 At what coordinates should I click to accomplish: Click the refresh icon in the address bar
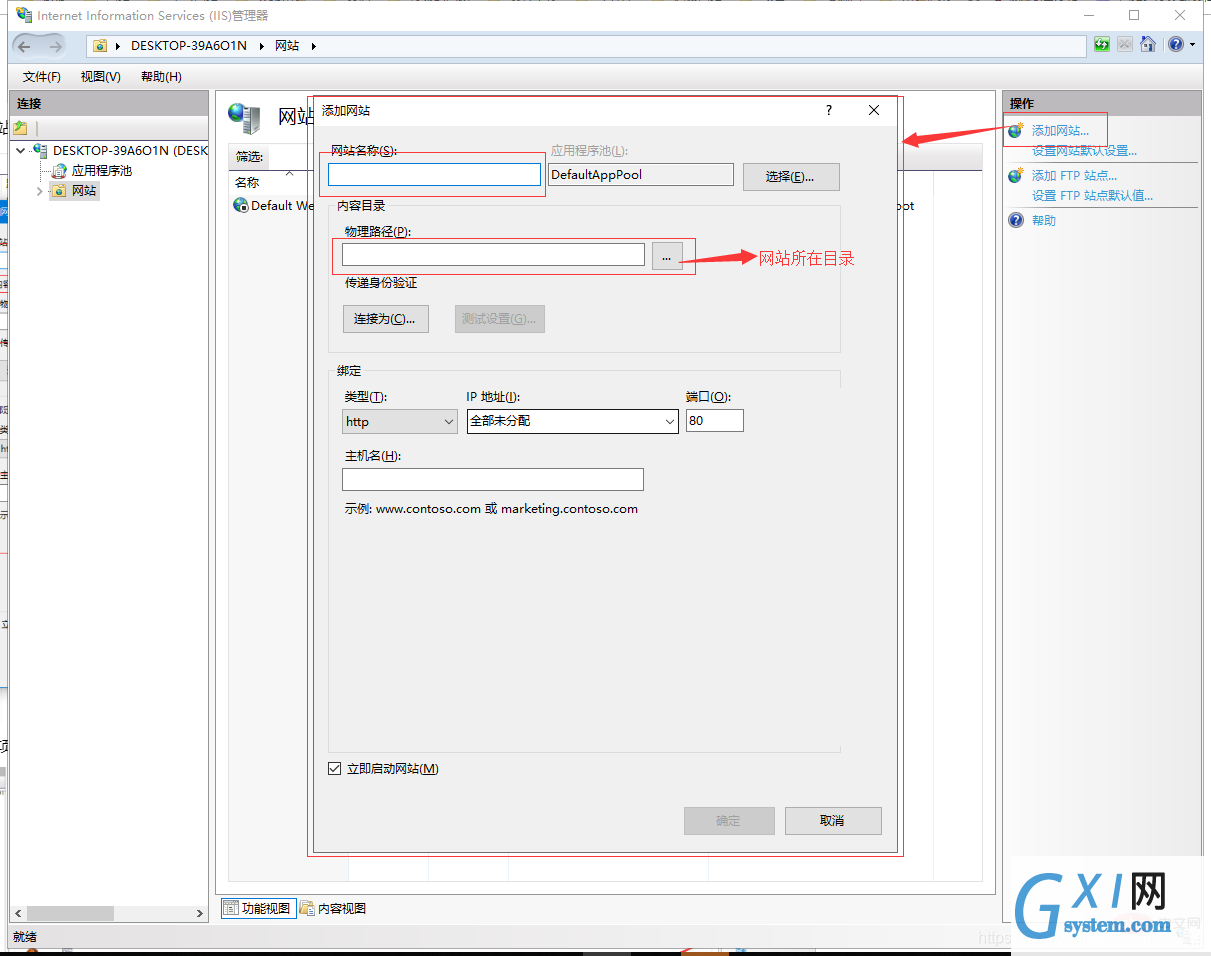(1102, 45)
